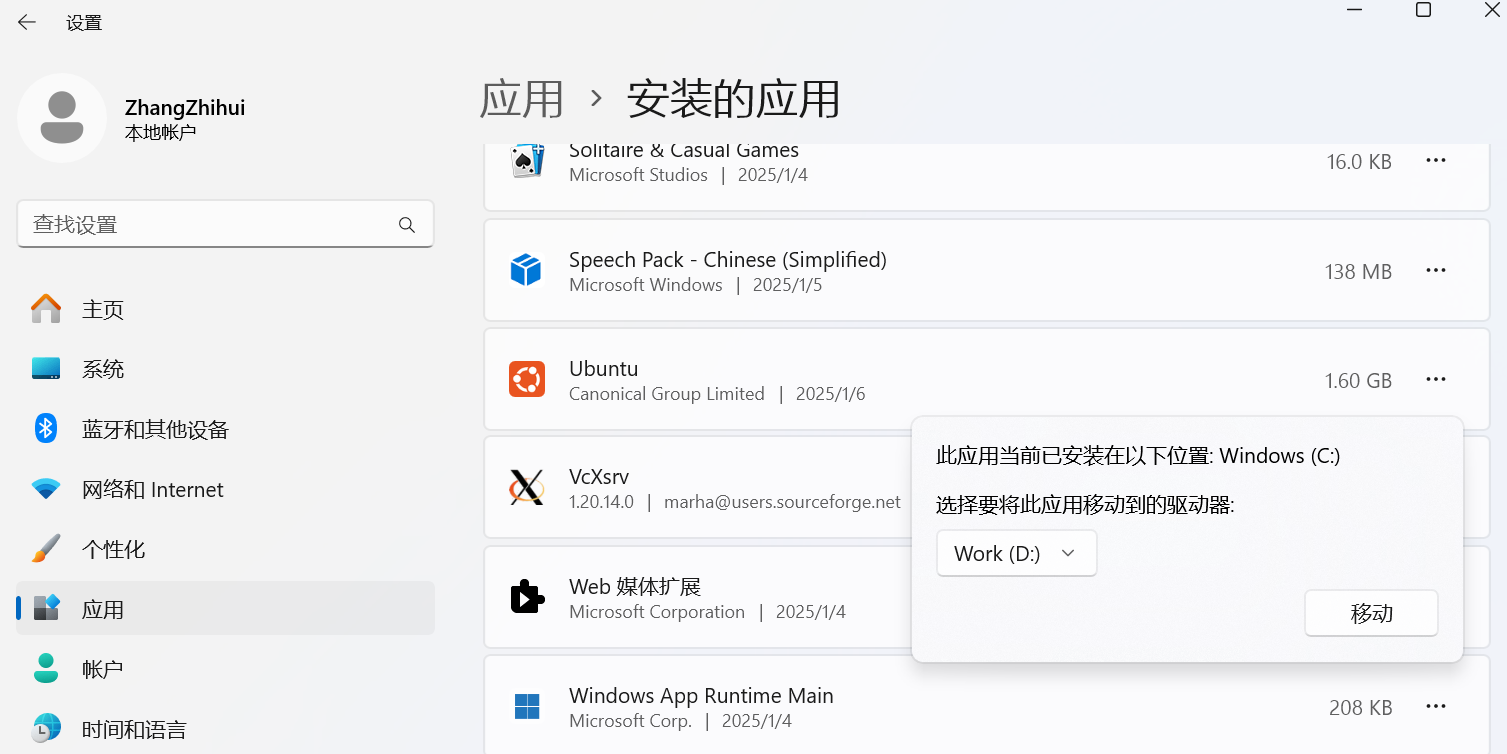The height and width of the screenshot is (754, 1507).
Task: Open more options for Speech Pack Chinese
Action: (x=1436, y=270)
